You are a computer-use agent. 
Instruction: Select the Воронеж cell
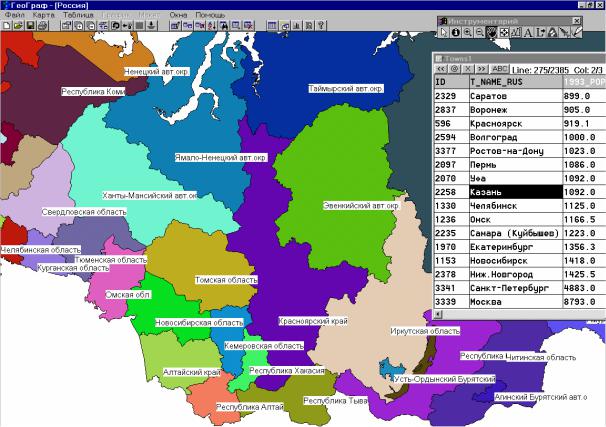516,110
